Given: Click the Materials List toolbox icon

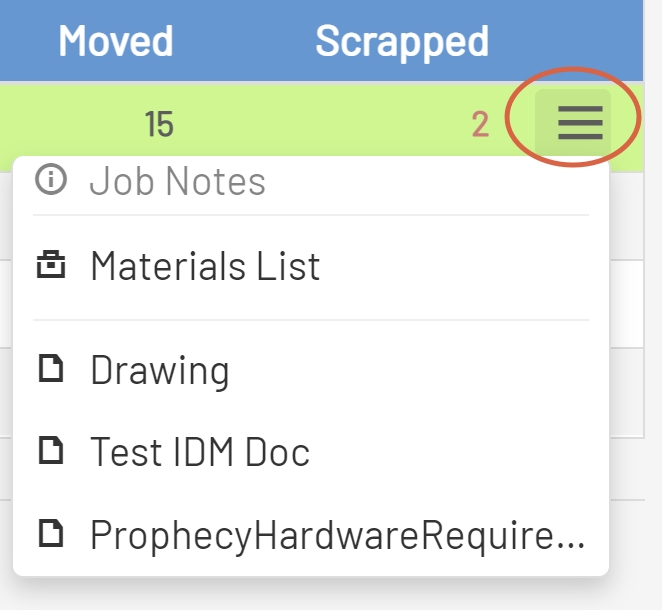Looking at the screenshot, I should click(x=50, y=266).
